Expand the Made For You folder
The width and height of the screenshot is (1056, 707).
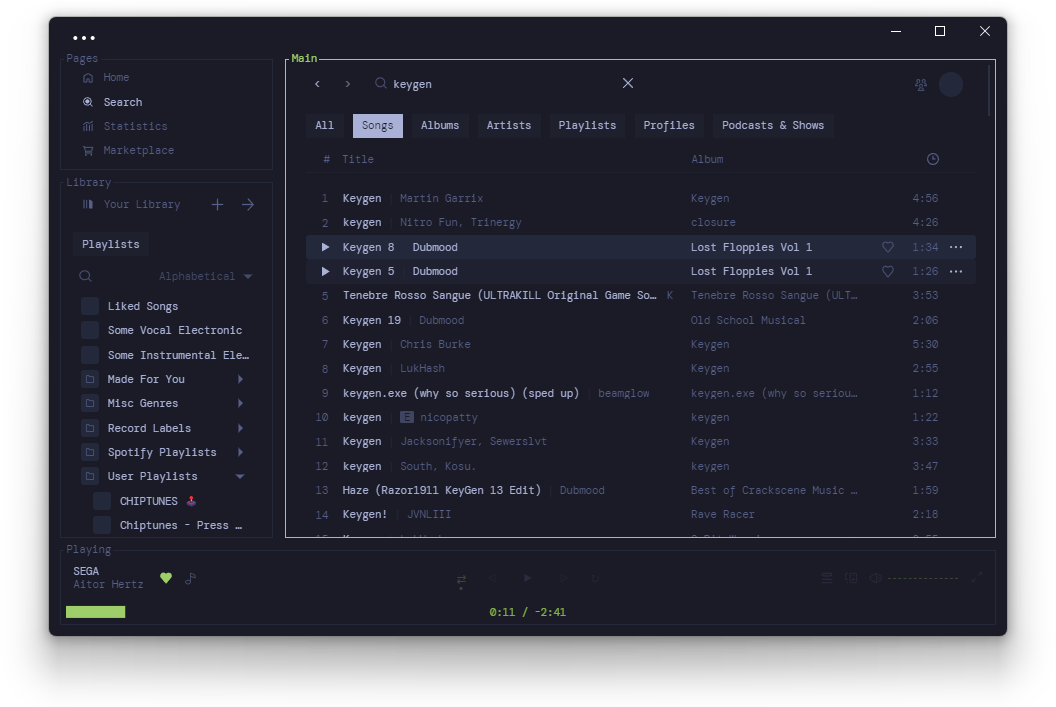pyautogui.click(x=240, y=379)
